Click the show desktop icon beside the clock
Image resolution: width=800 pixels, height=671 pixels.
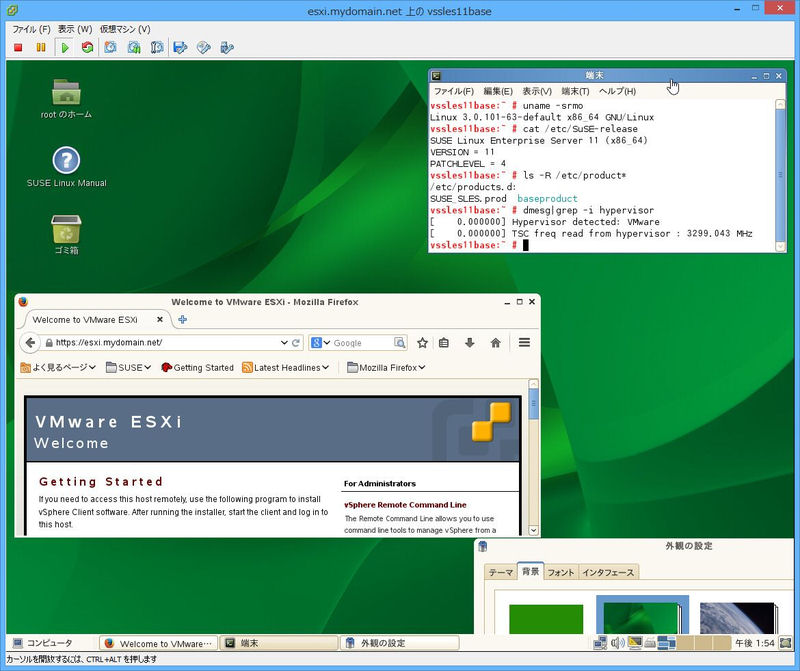click(x=785, y=643)
